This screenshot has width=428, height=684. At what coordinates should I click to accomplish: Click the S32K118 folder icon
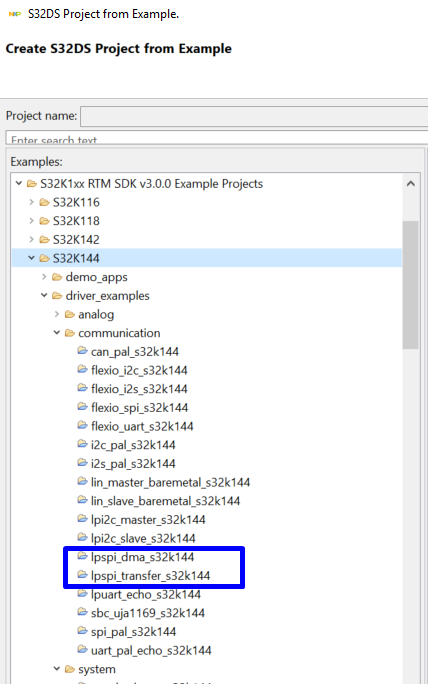pyautogui.click(x=44, y=221)
